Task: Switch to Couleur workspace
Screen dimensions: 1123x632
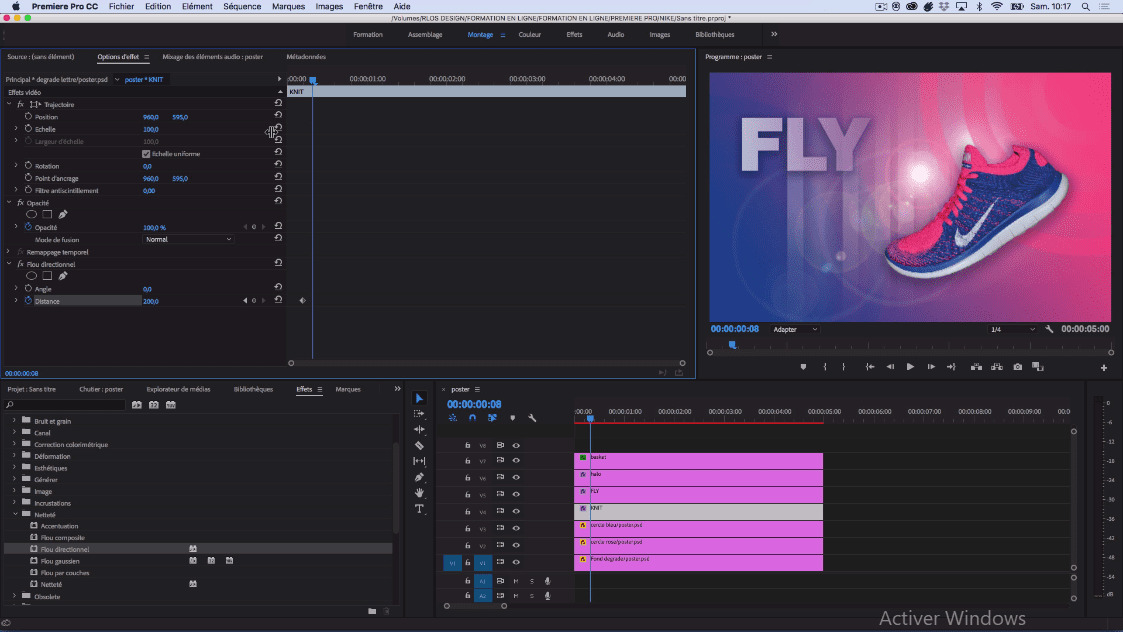Action: point(530,34)
